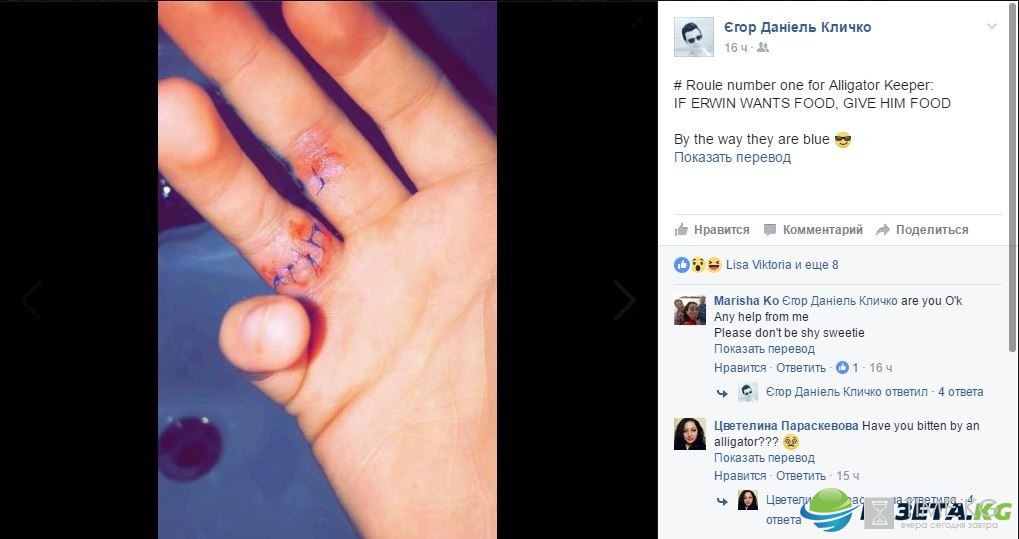Click the laughing reaction emoji icon
The image size is (1019, 539).
pyautogui.click(x=714, y=265)
